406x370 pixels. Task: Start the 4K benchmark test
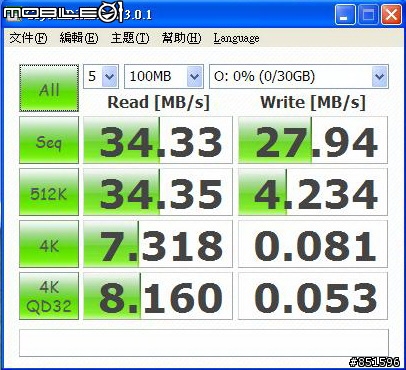[x=49, y=244]
